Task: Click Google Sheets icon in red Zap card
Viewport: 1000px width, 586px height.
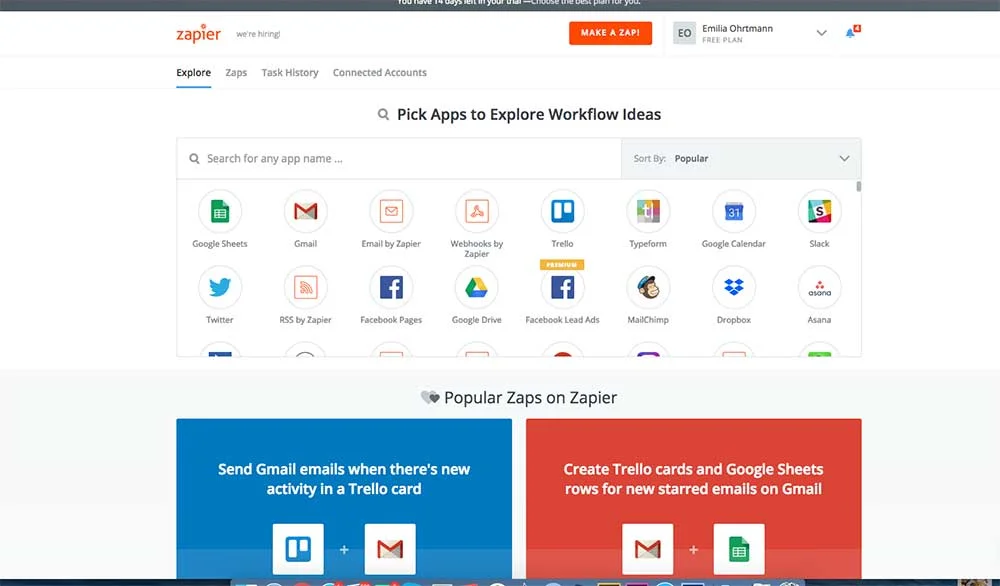Action: click(x=739, y=549)
